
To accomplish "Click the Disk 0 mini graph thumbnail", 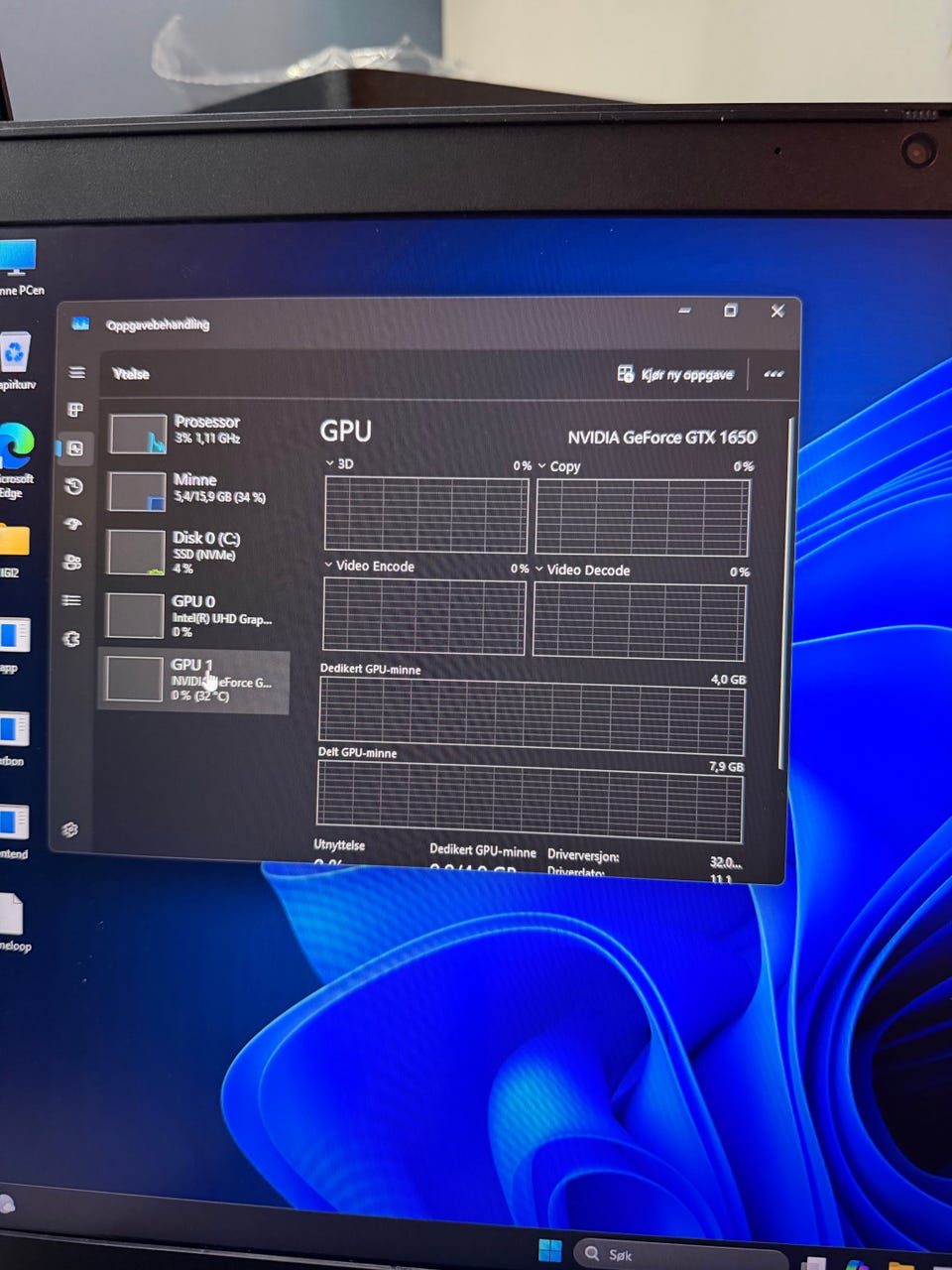I will point(136,553).
